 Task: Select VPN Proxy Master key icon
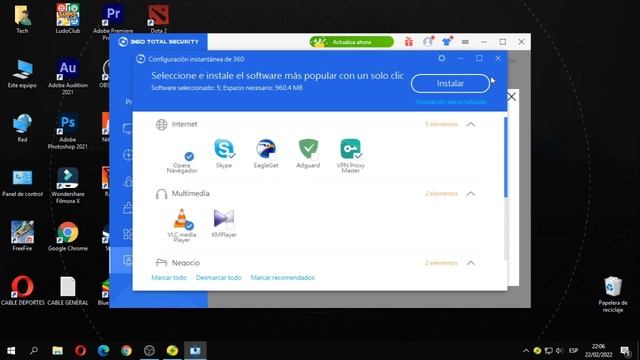pyautogui.click(x=350, y=149)
